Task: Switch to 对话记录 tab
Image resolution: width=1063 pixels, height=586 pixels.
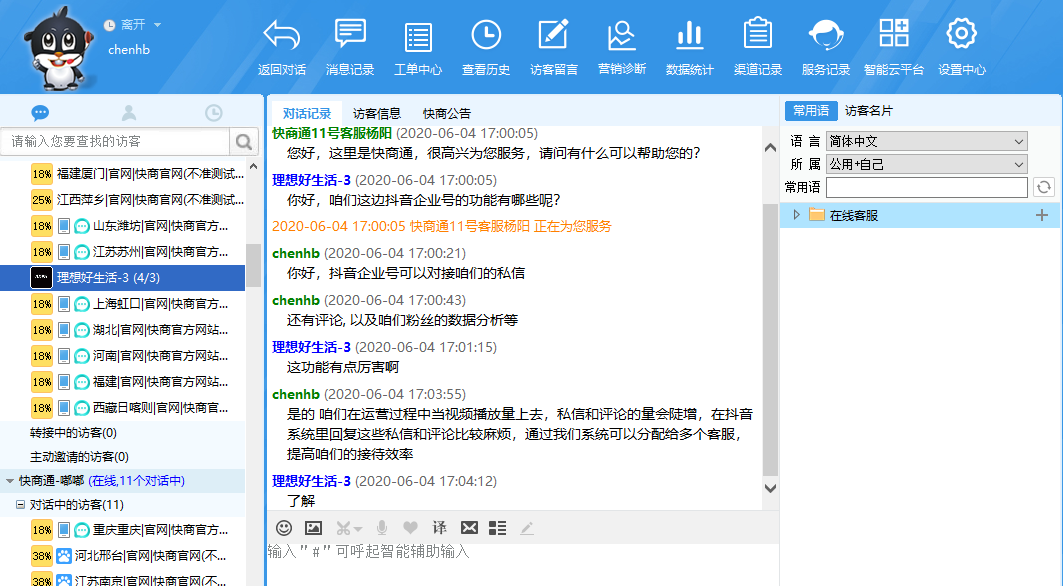Action: click(x=306, y=113)
